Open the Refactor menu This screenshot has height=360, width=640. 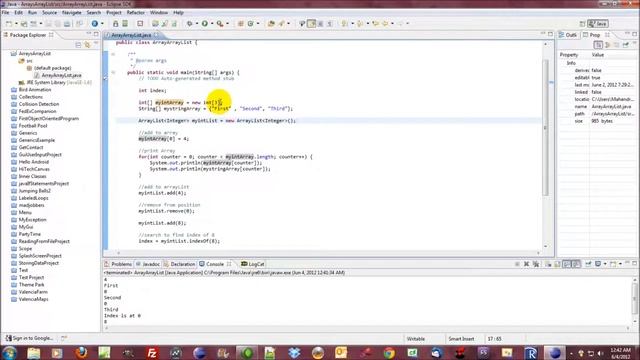136,13
